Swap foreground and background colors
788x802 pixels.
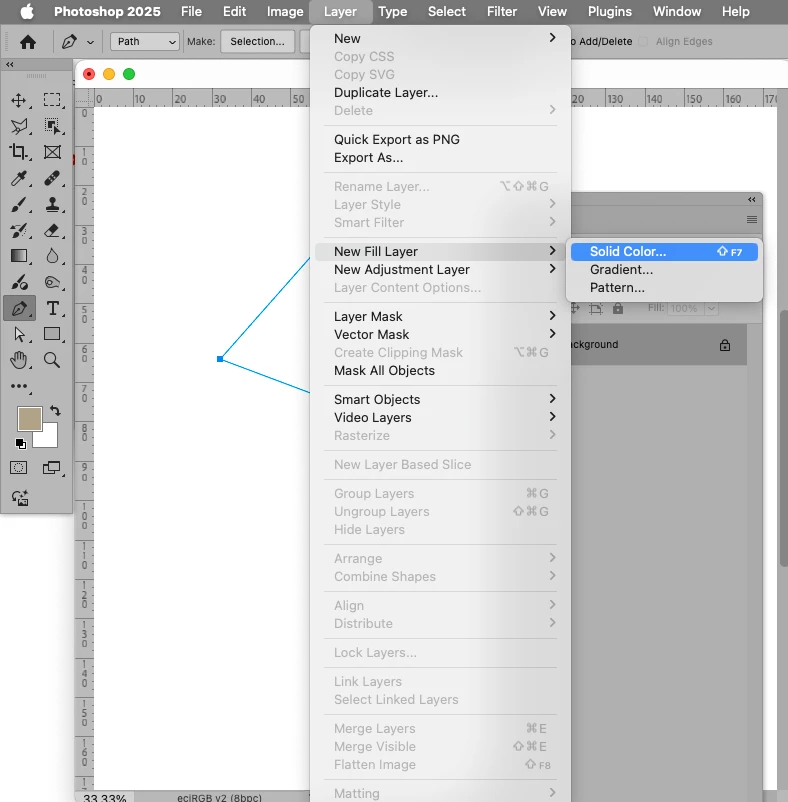[55, 410]
